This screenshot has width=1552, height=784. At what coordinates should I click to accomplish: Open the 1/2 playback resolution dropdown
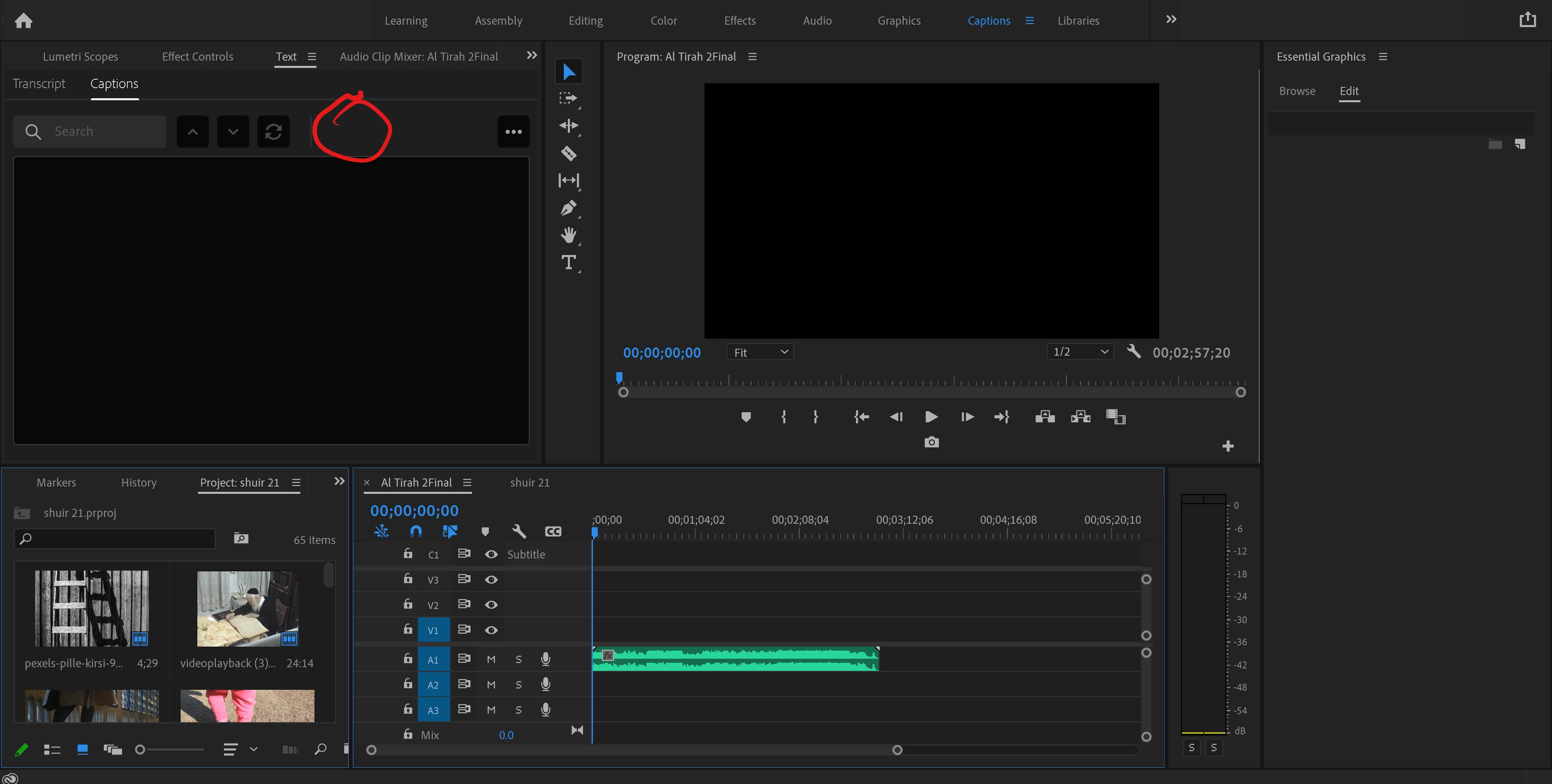click(1080, 352)
